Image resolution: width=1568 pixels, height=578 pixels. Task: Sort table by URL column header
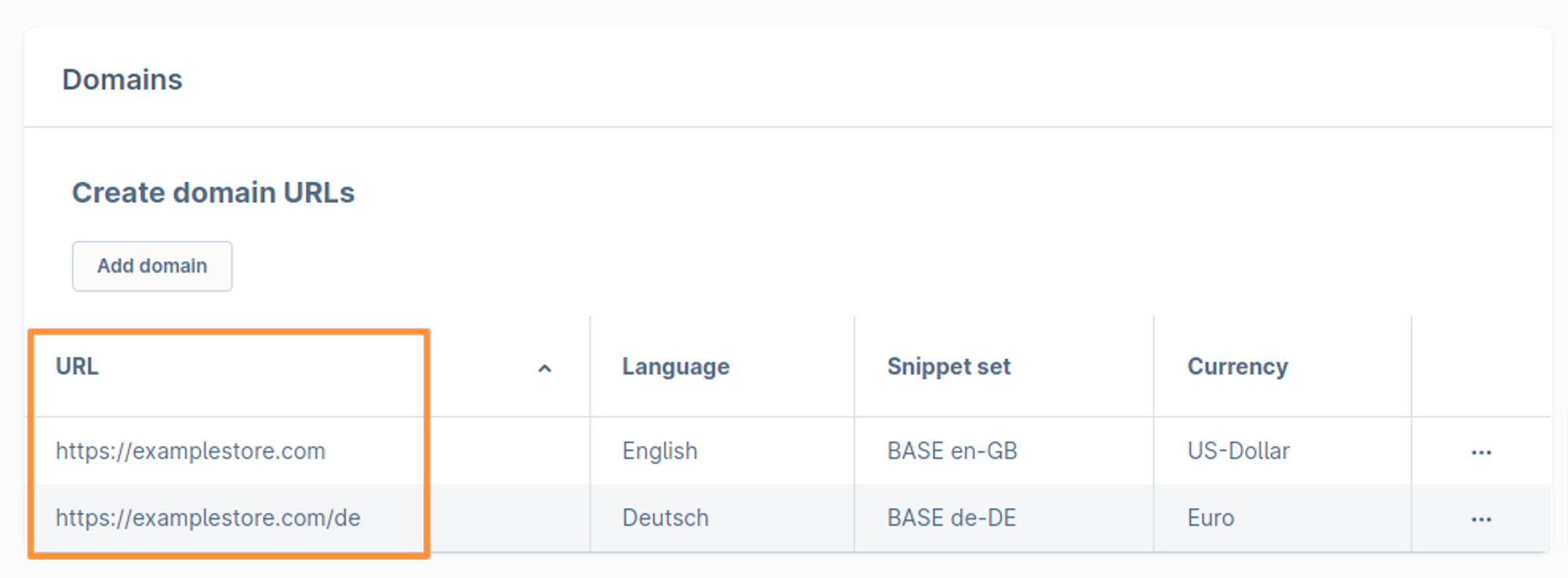click(77, 366)
